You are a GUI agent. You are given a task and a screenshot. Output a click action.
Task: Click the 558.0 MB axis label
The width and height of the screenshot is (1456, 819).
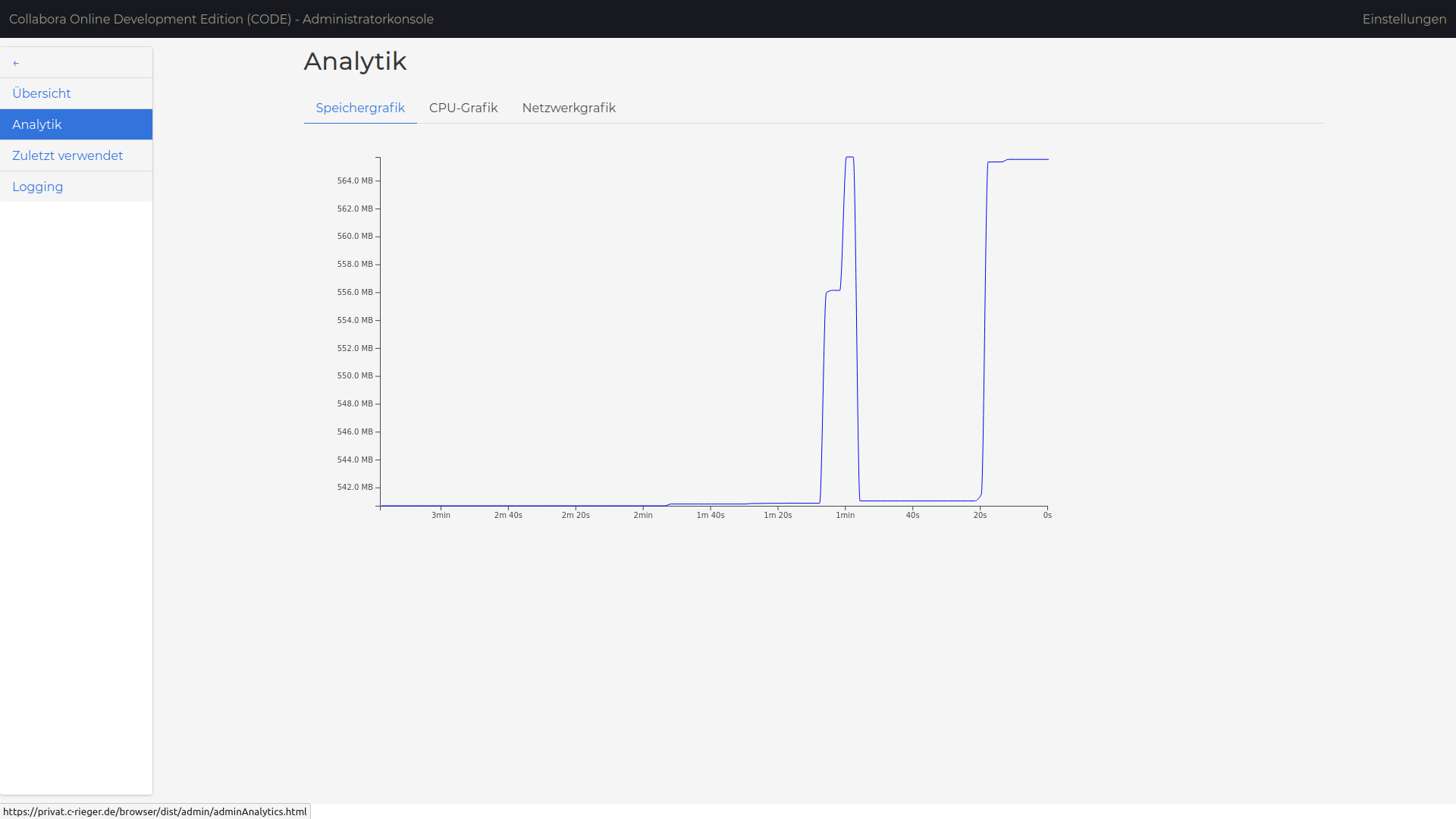[355, 264]
